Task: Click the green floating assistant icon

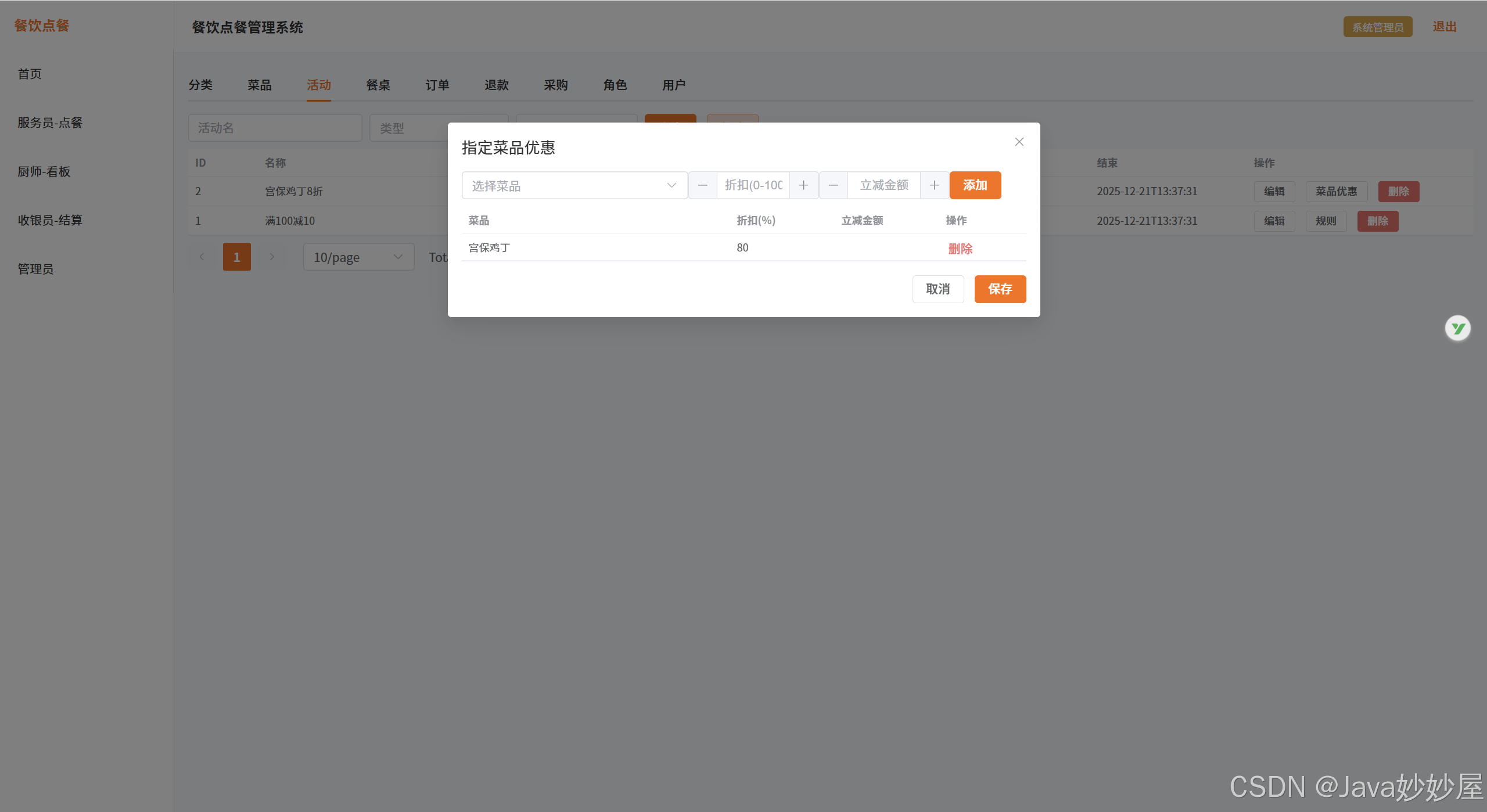Action: tap(1457, 329)
